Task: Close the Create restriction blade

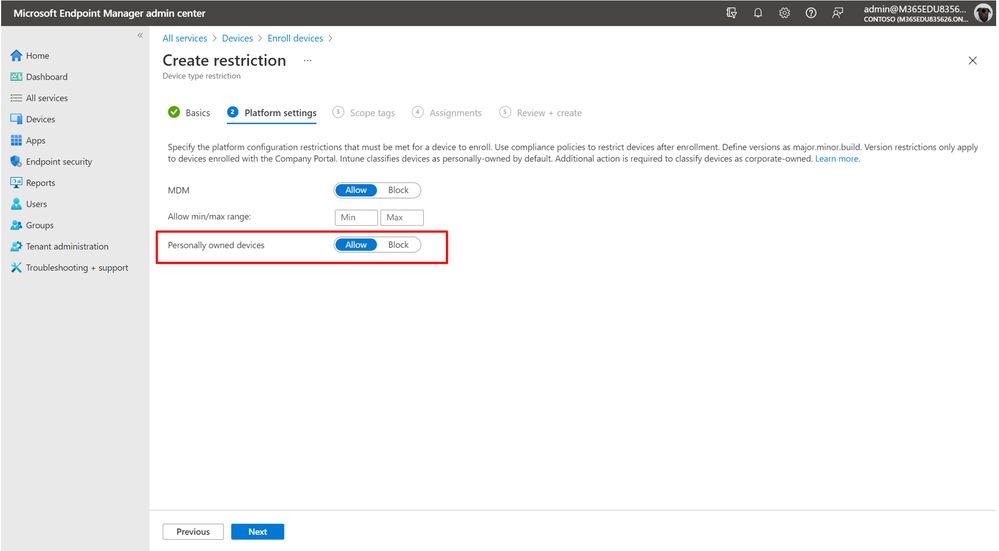Action: click(972, 61)
